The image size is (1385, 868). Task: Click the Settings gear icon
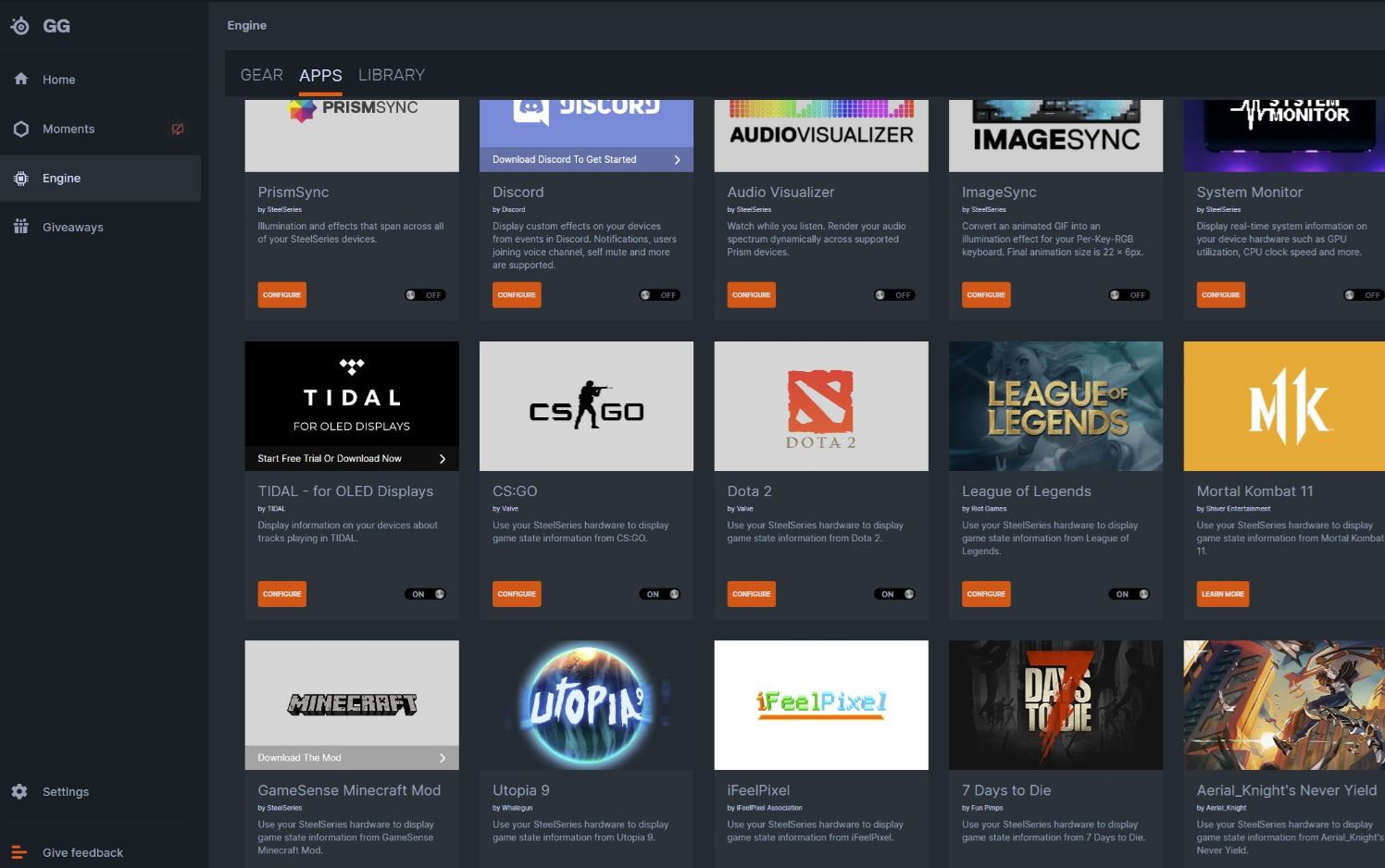[19, 791]
